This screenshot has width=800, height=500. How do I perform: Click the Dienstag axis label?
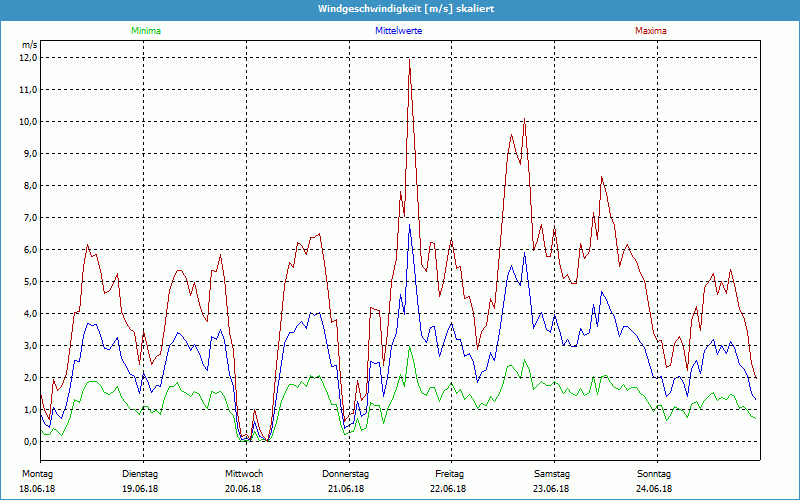point(140,474)
